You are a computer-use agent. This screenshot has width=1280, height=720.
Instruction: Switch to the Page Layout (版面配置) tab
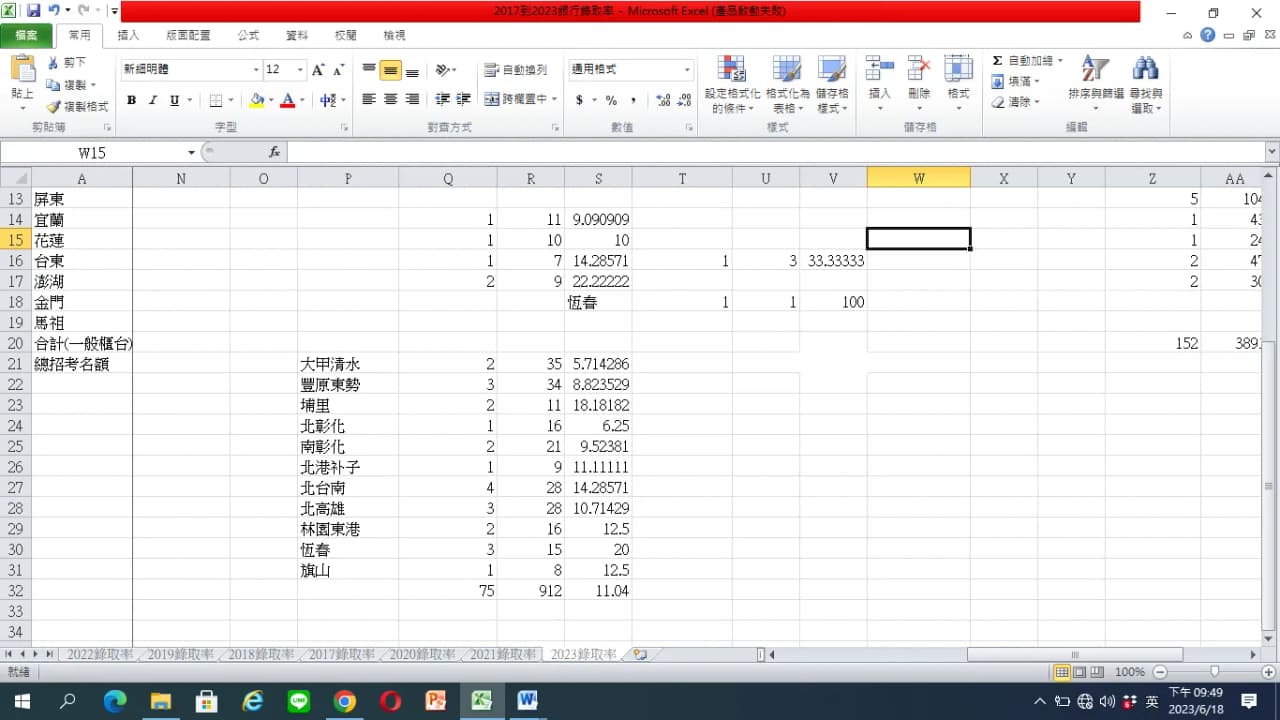188,35
